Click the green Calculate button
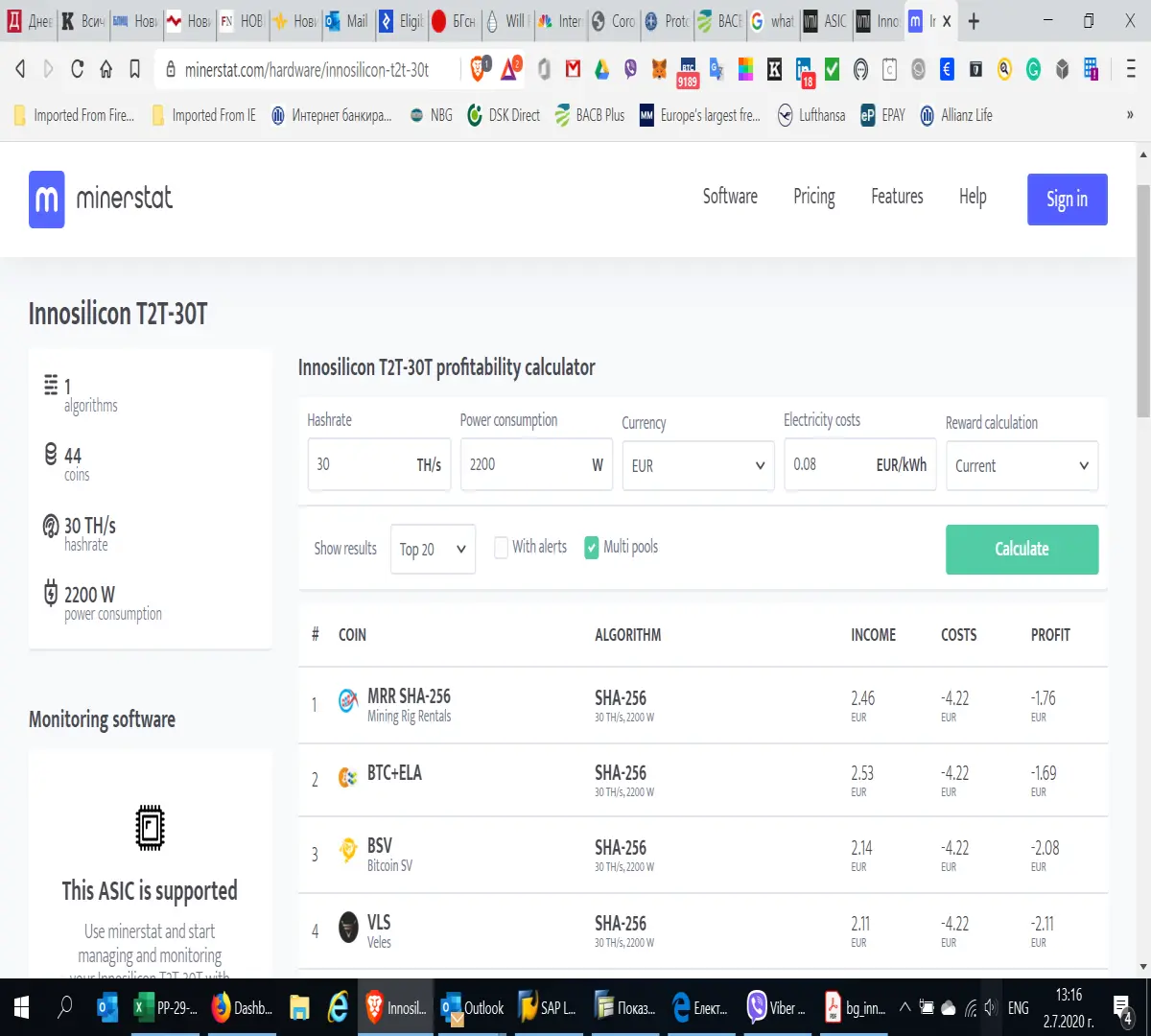This screenshot has height=1036, width=1151. pyautogui.click(x=1022, y=550)
